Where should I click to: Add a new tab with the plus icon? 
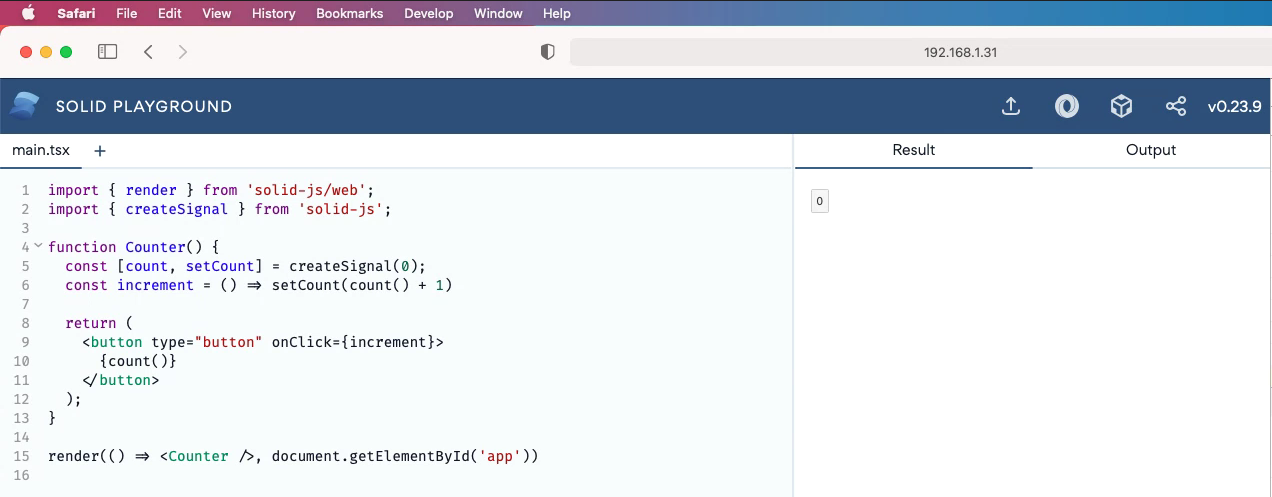100,151
